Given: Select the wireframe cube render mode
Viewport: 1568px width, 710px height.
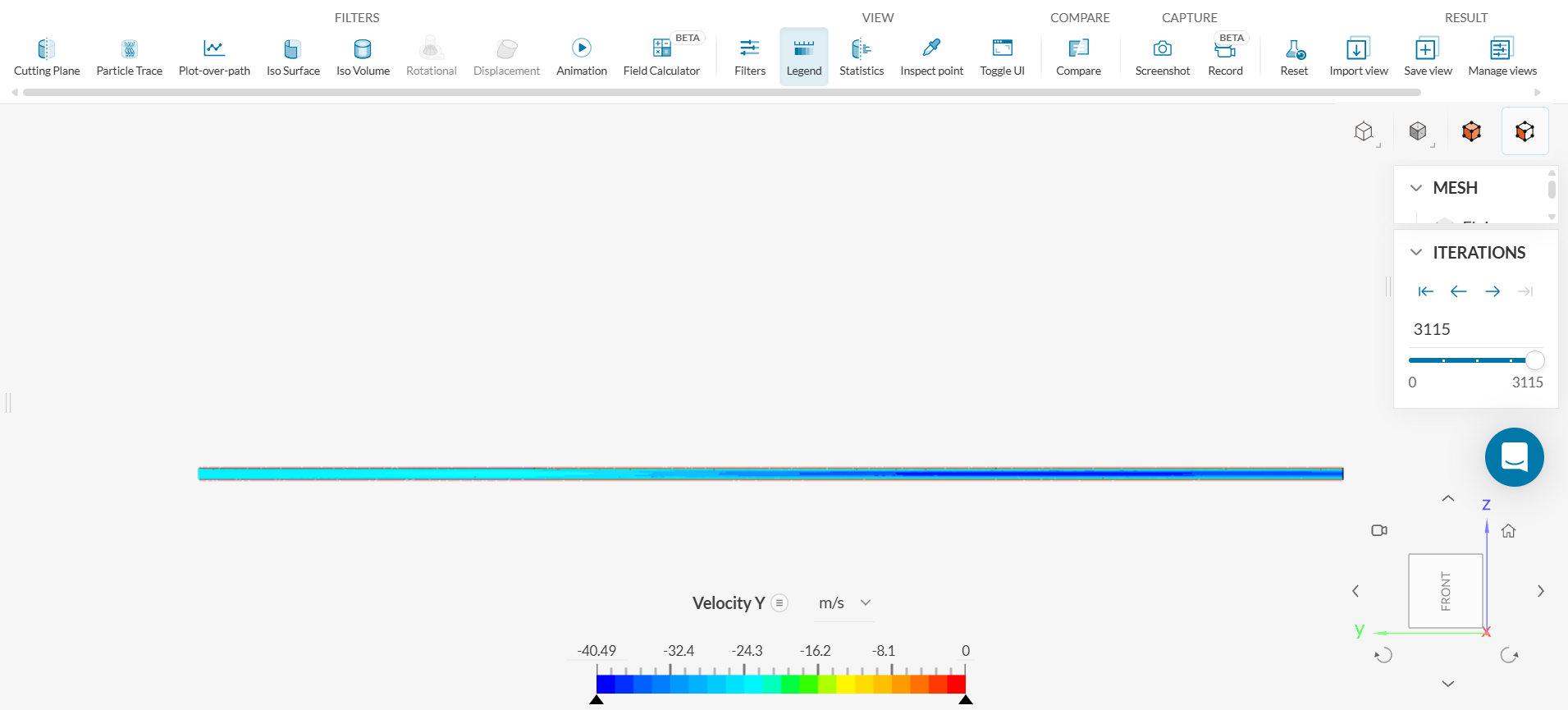Looking at the screenshot, I should click(x=1364, y=131).
